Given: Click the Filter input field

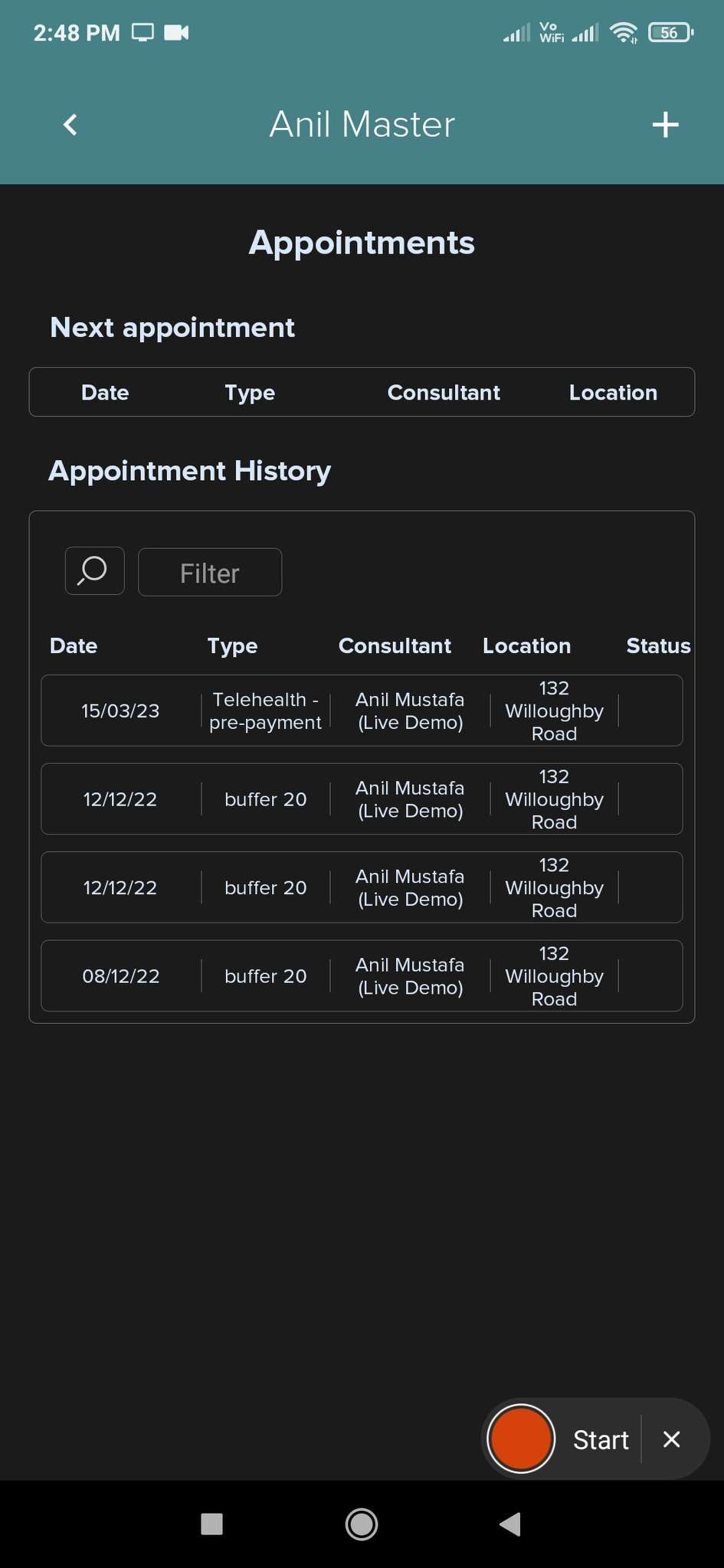Looking at the screenshot, I should (210, 573).
